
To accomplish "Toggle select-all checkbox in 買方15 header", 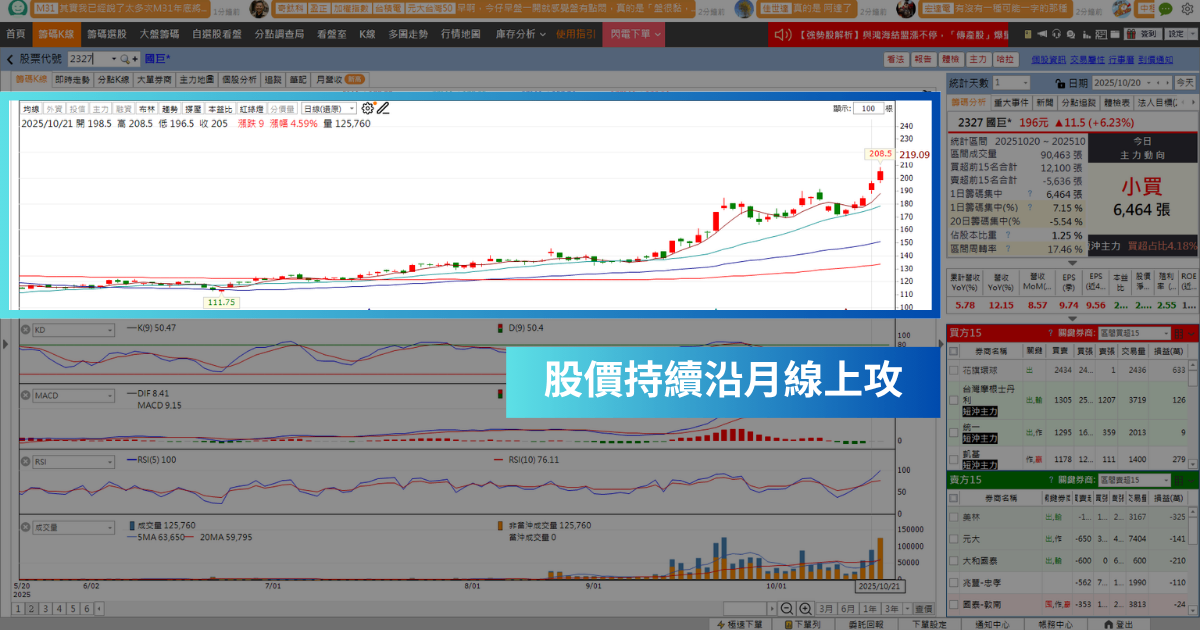I will coord(954,351).
